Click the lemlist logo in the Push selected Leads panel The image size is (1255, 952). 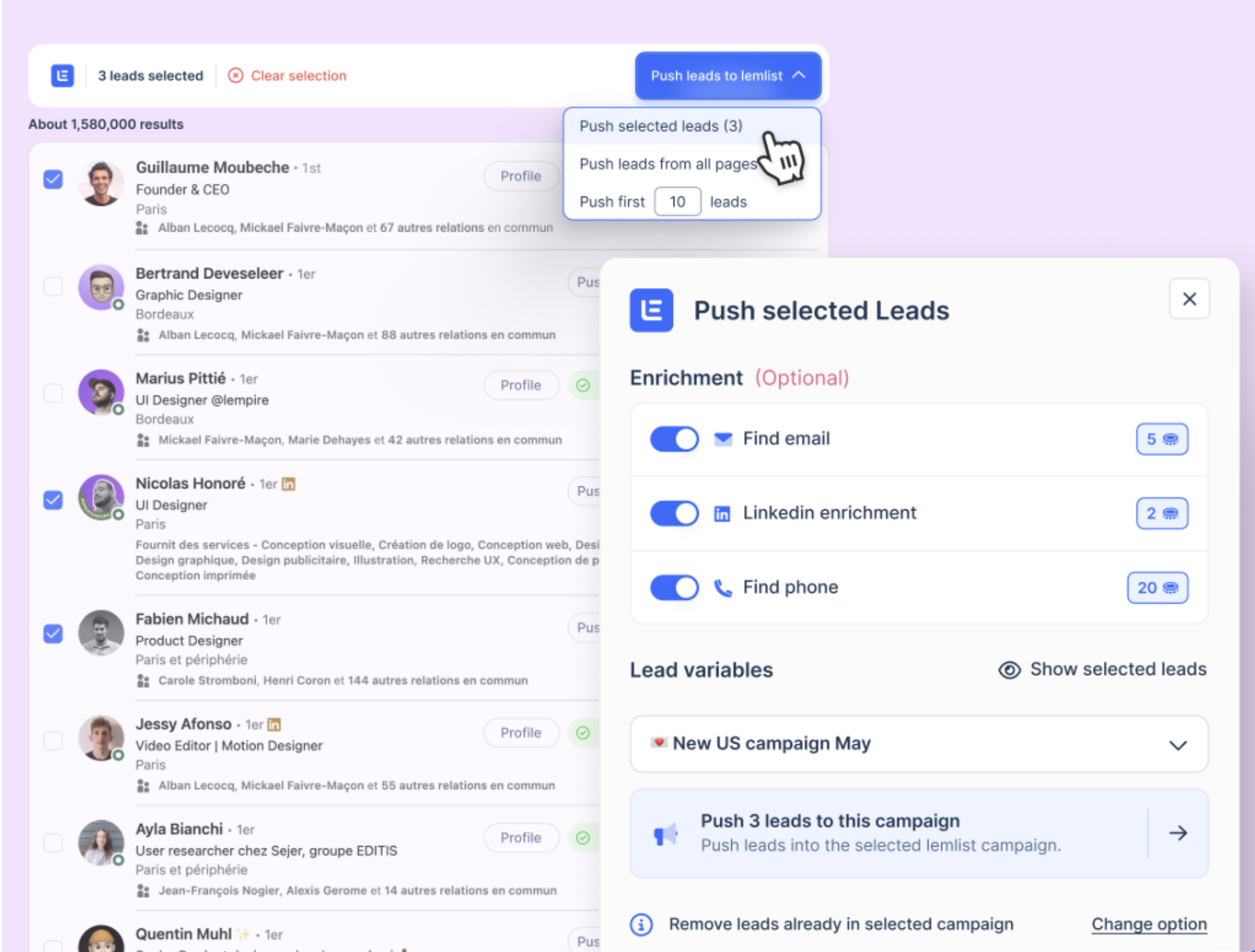[x=652, y=310]
